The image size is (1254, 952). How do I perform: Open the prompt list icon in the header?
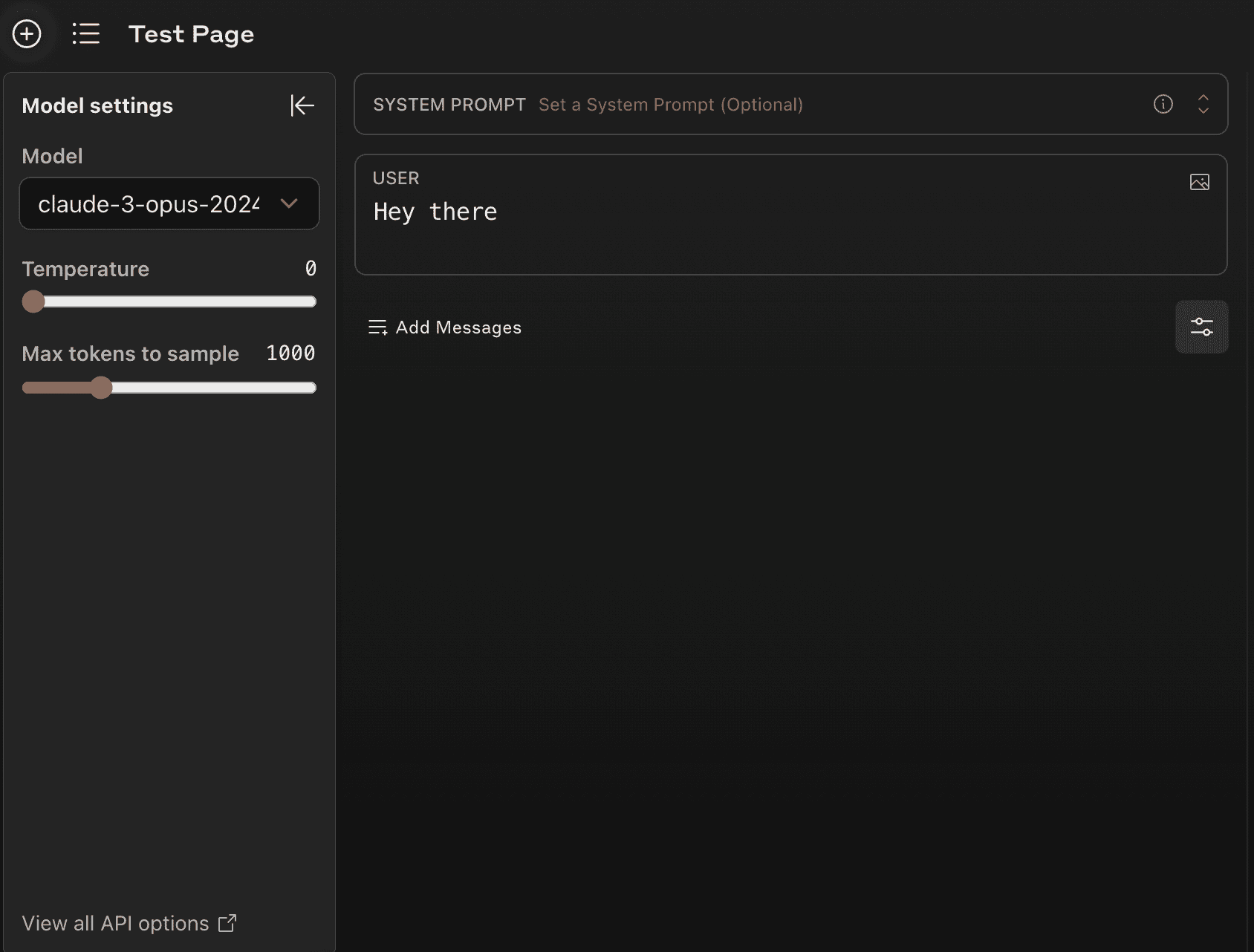point(86,33)
